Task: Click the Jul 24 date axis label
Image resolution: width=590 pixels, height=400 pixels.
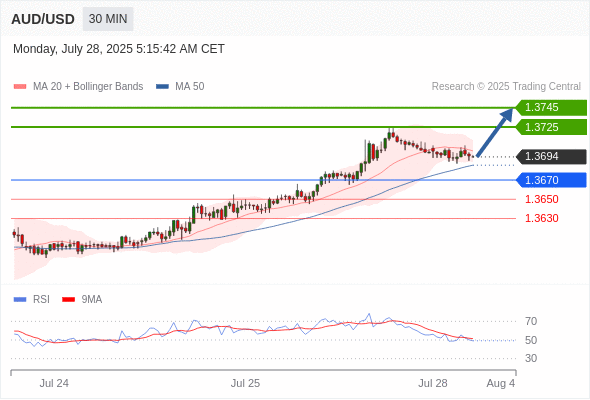Action: [54, 383]
